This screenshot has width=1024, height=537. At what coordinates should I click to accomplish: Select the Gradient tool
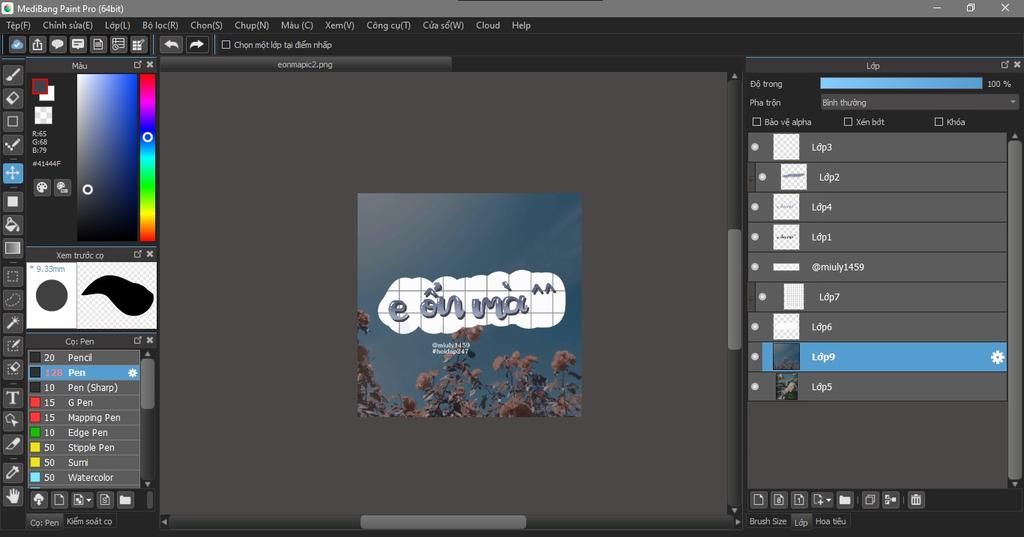coord(12,248)
